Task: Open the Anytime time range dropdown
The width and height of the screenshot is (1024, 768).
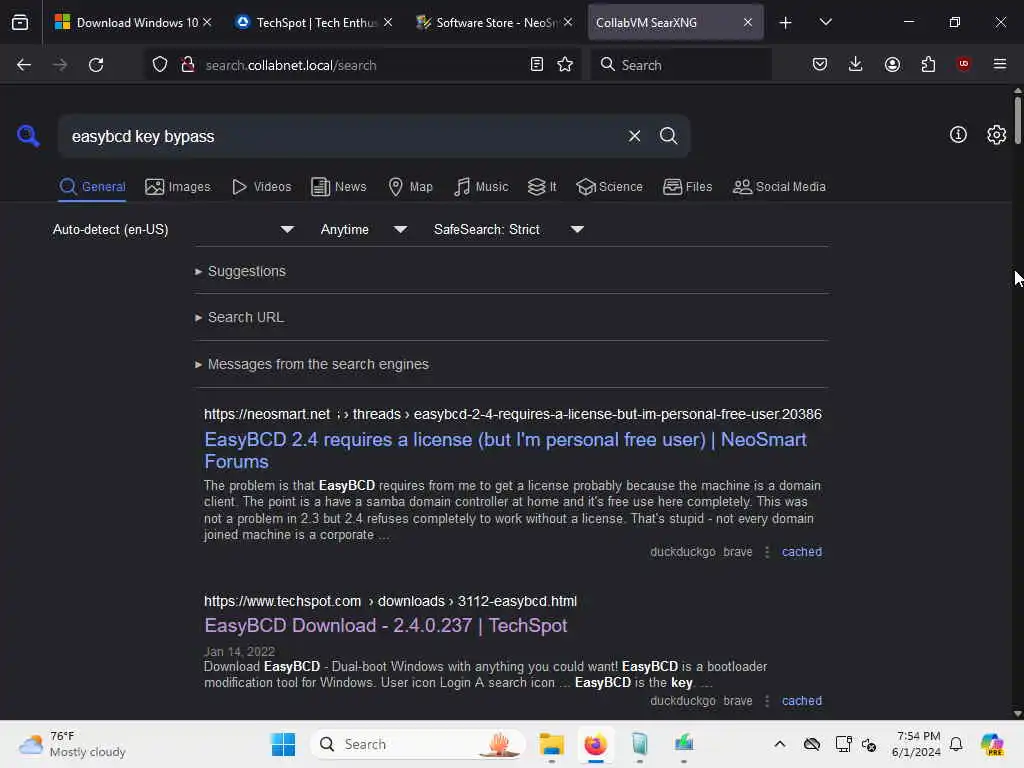Action: (363, 229)
